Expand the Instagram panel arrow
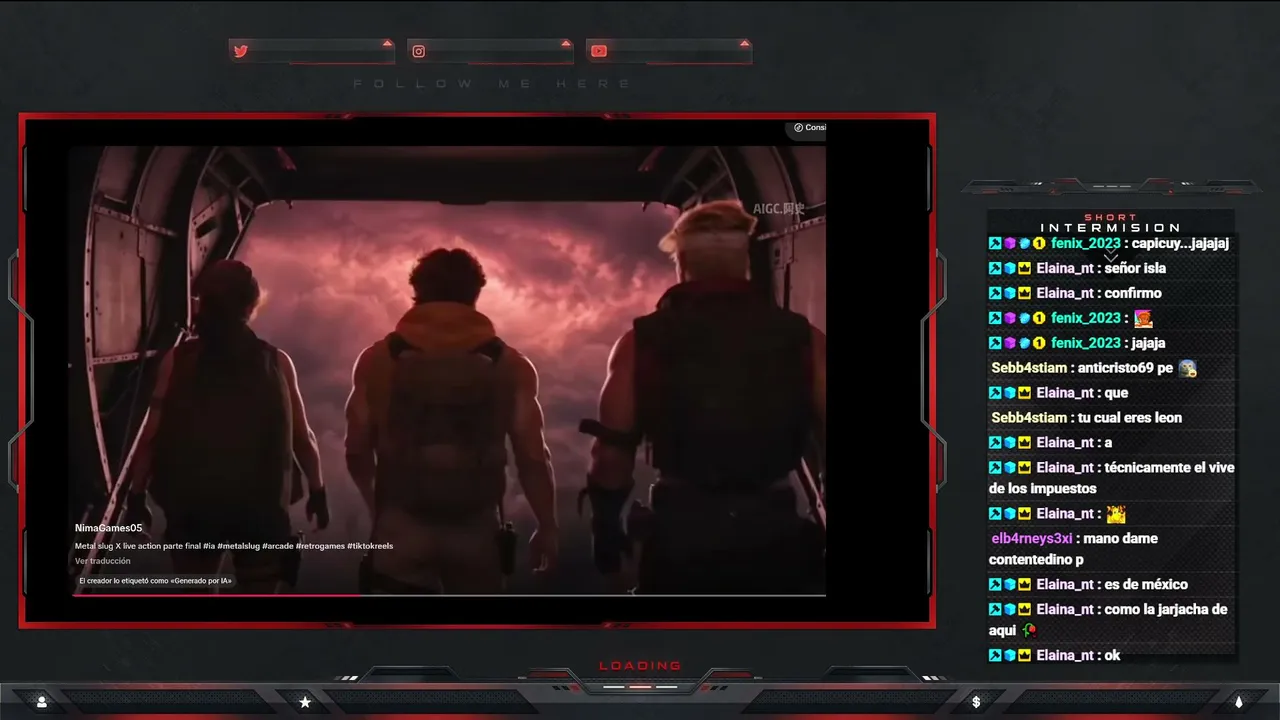The width and height of the screenshot is (1280, 720). pos(566,43)
